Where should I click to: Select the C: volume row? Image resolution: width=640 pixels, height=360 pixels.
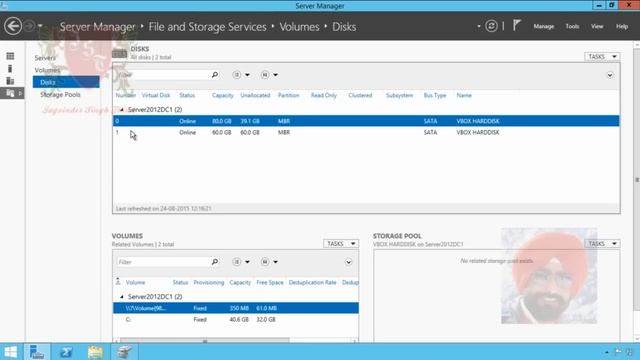(x=236, y=320)
